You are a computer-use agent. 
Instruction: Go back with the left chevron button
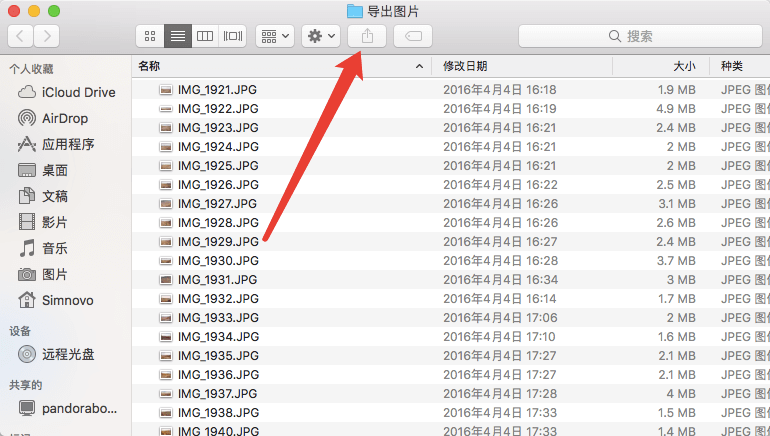(x=21, y=36)
